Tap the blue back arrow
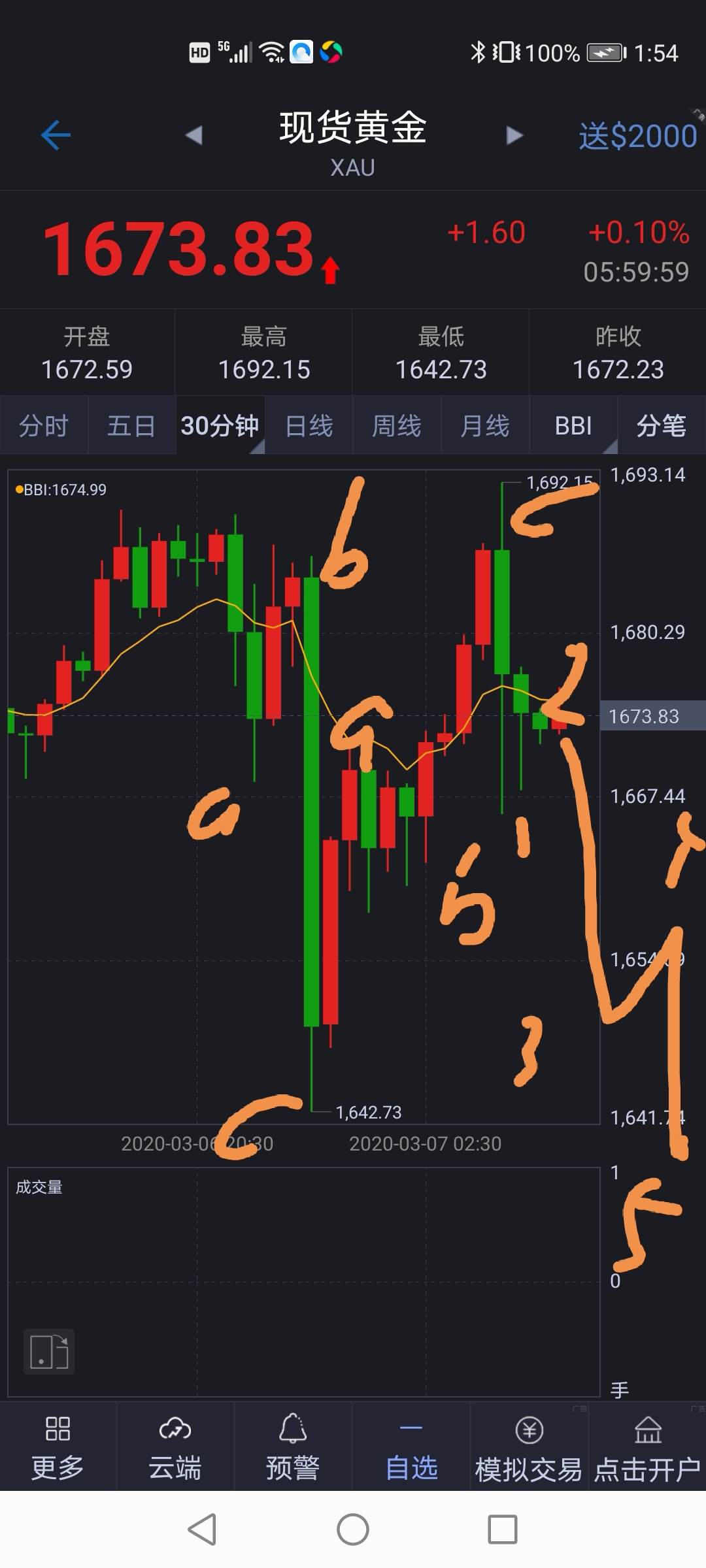This screenshot has height=1568, width=706. tap(56, 135)
